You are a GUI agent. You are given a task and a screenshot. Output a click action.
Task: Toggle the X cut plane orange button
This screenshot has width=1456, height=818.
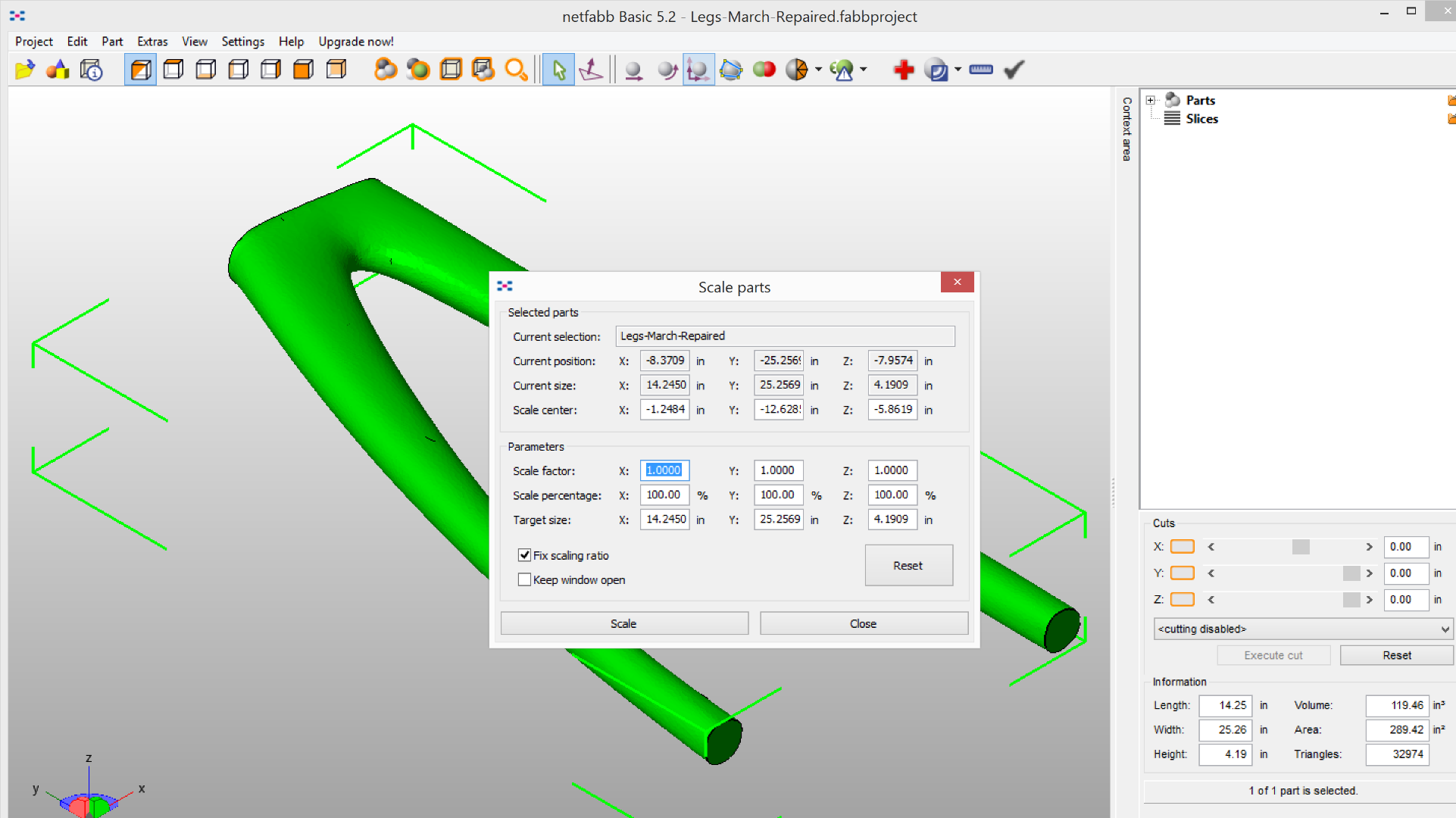1183,547
